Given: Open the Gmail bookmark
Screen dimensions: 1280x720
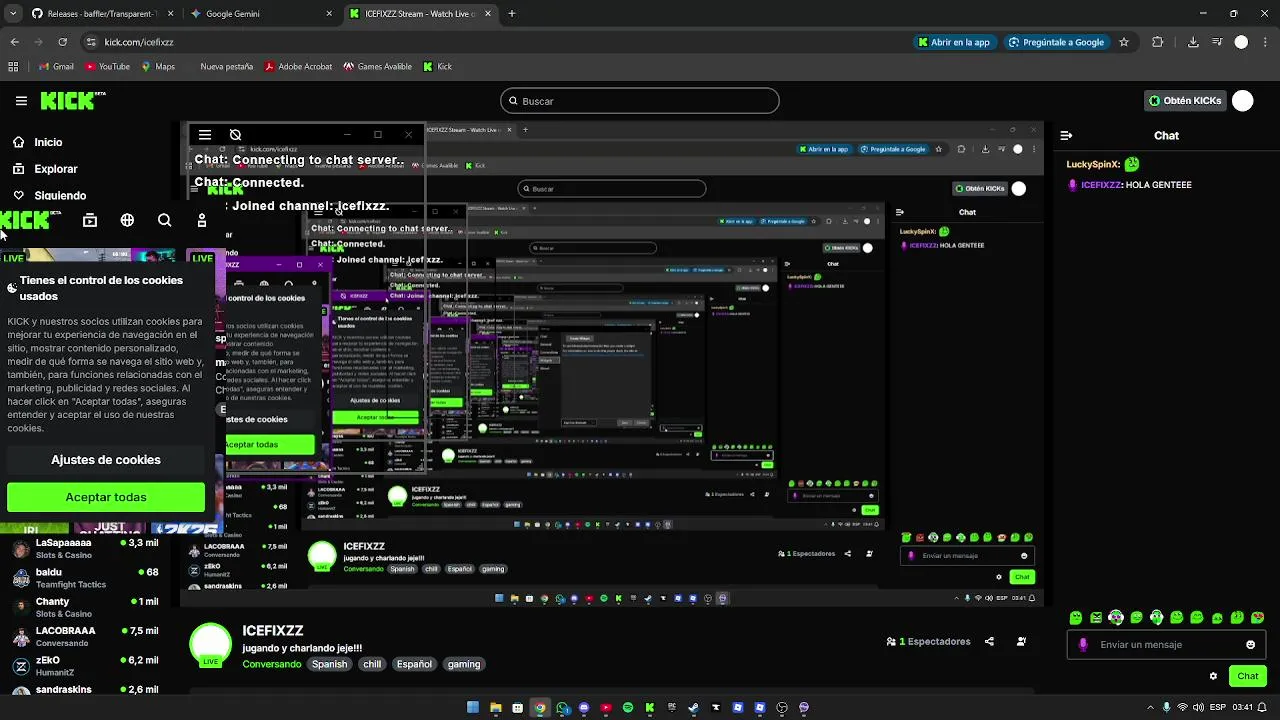Looking at the screenshot, I should point(56,67).
